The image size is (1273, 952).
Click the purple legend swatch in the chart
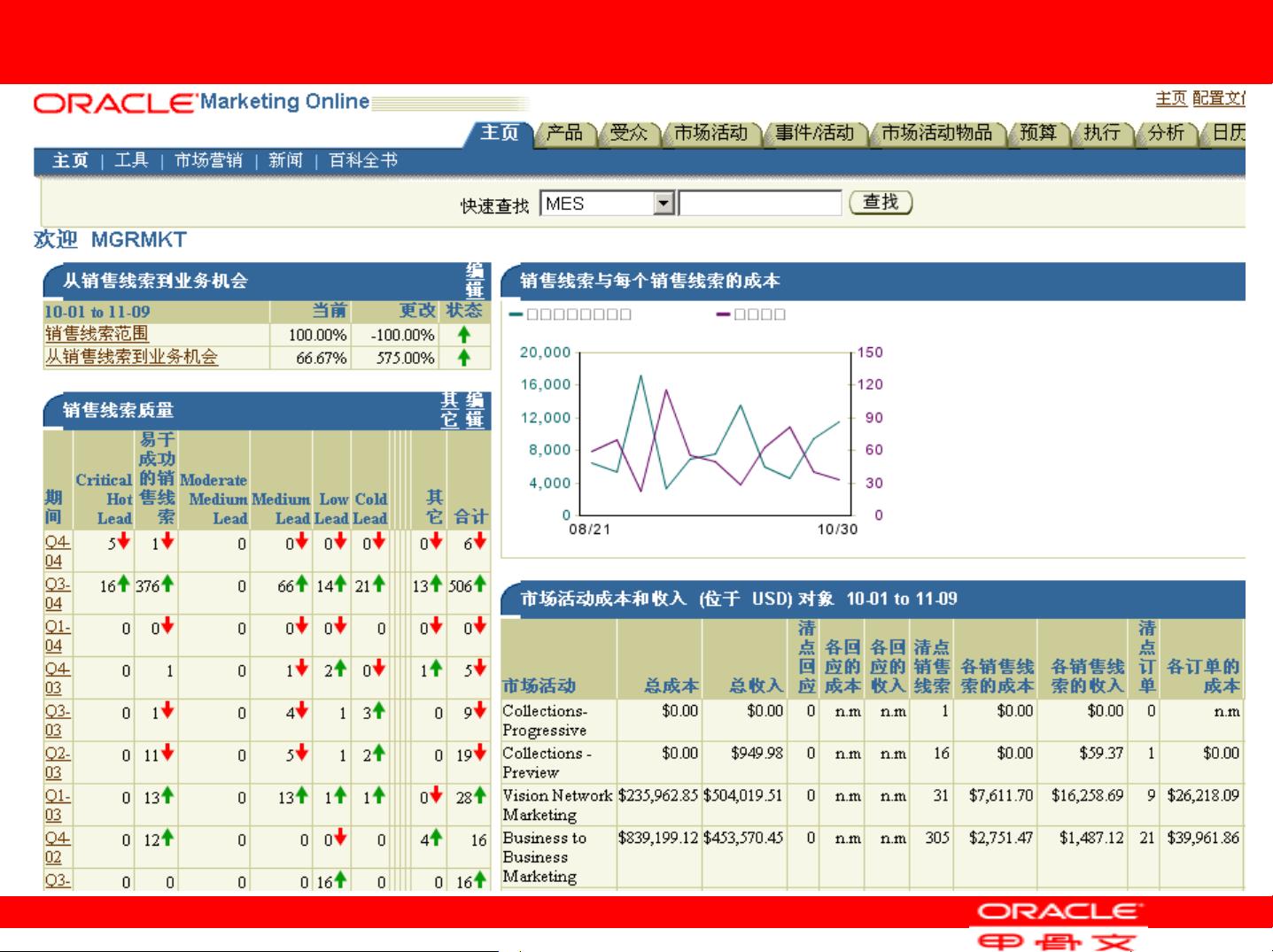(723, 314)
